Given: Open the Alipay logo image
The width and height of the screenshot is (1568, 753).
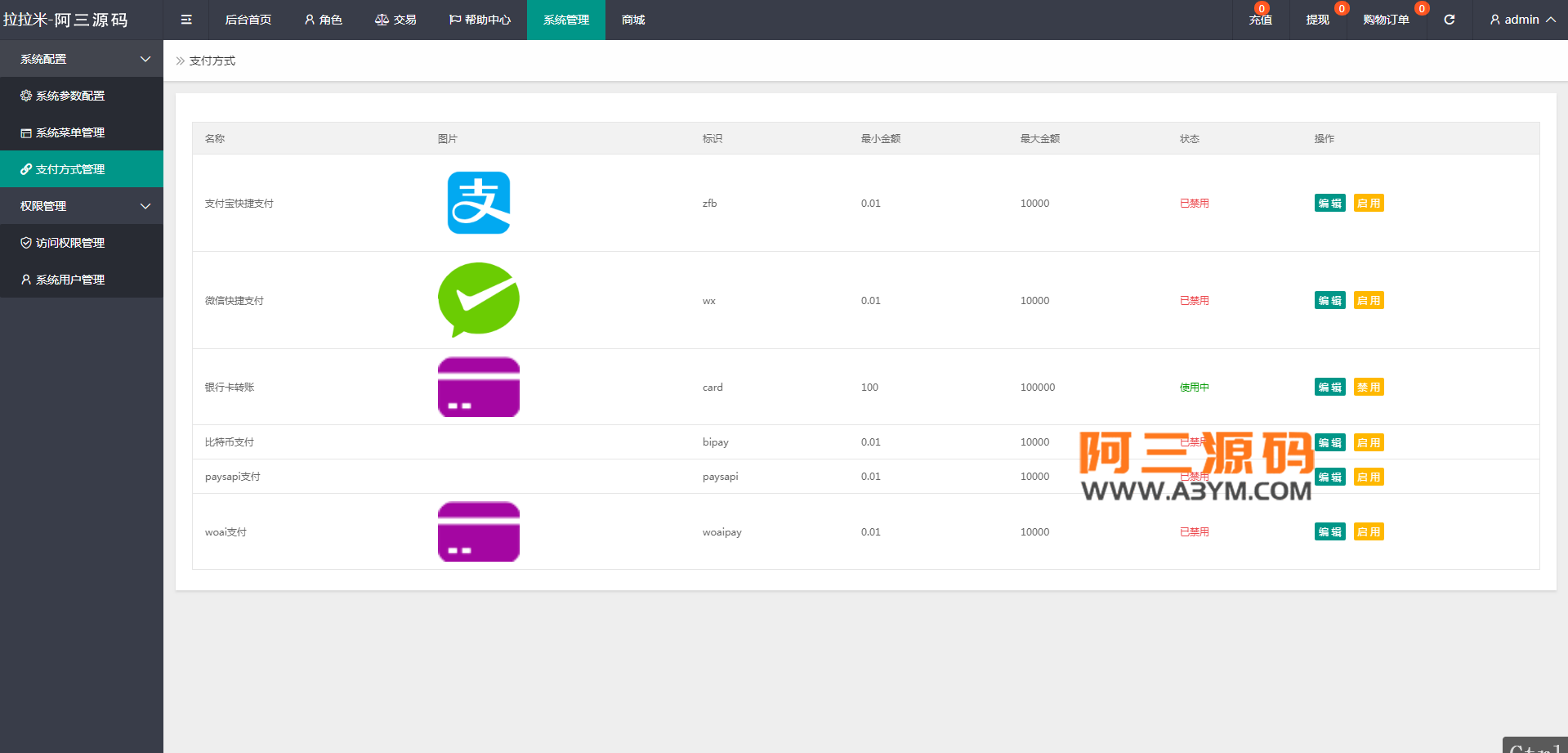Looking at the screenshot, I should 479,203.
